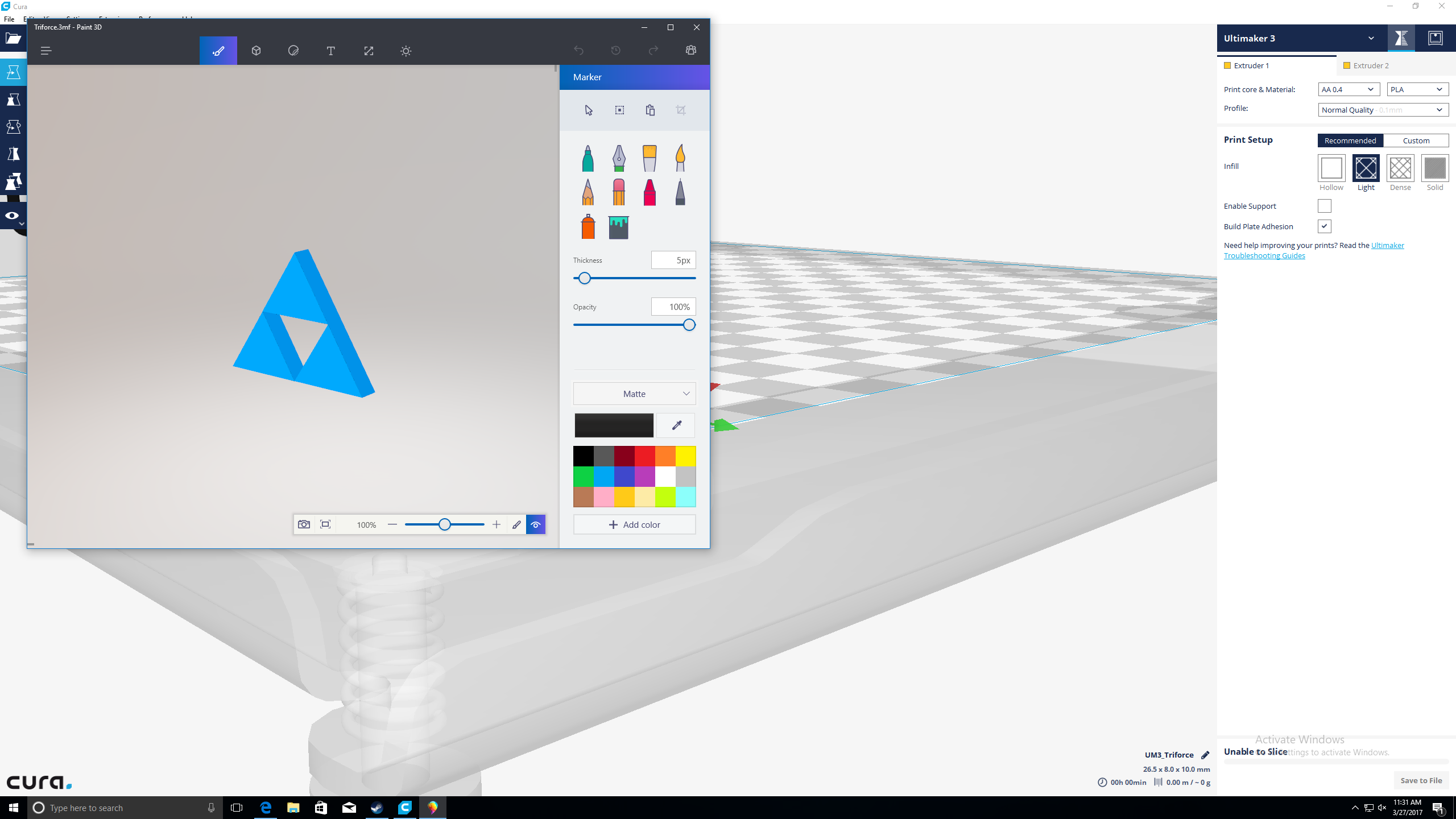This screenshot has height=819, width=1456.
Task: Open the Ultimaker Troubleshooting Guides link
Action: tap(1314, 250)
